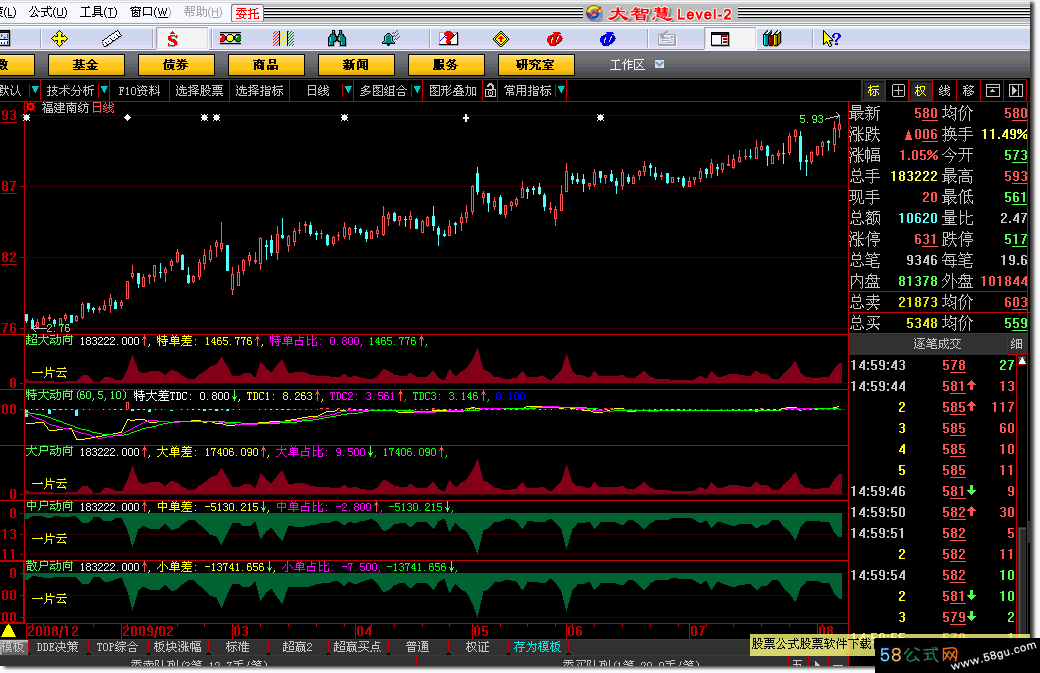The width and height of the screenshot is (1040, 673).
Task: Select the ruler measuring tool icon
Action: tap(111, 39)
